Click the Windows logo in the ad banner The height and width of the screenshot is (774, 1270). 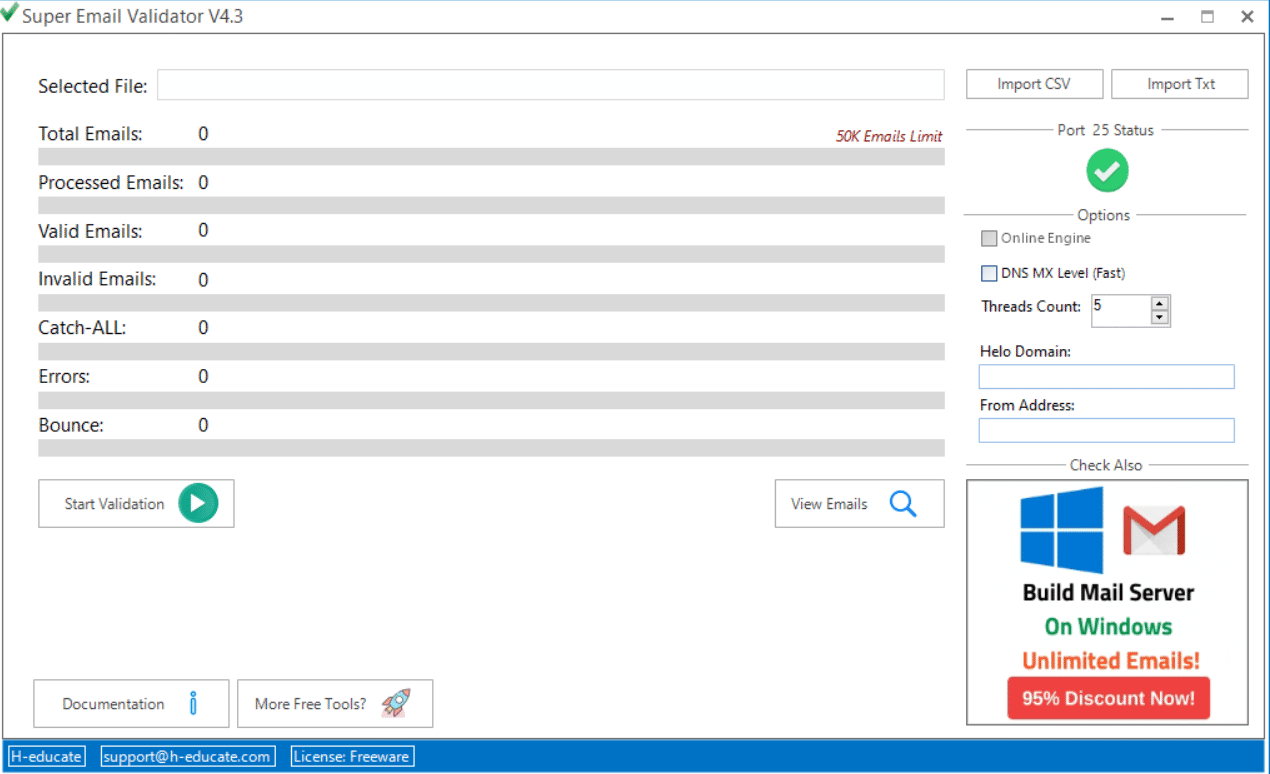point(1062,529)
